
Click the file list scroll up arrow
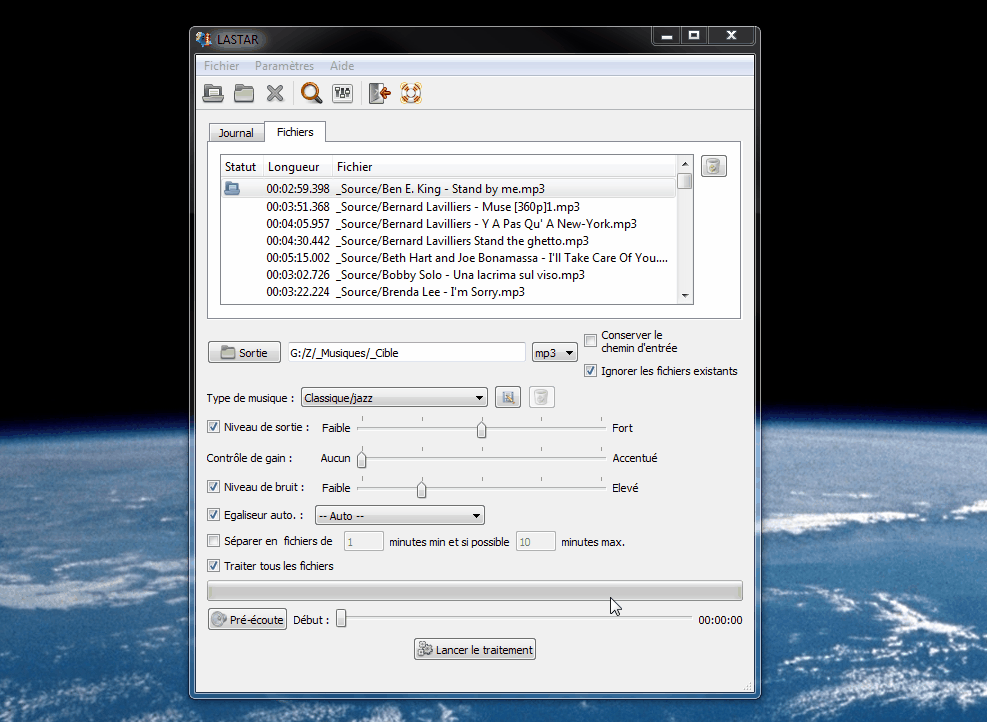pyautogui.click(x=685, y=164)
